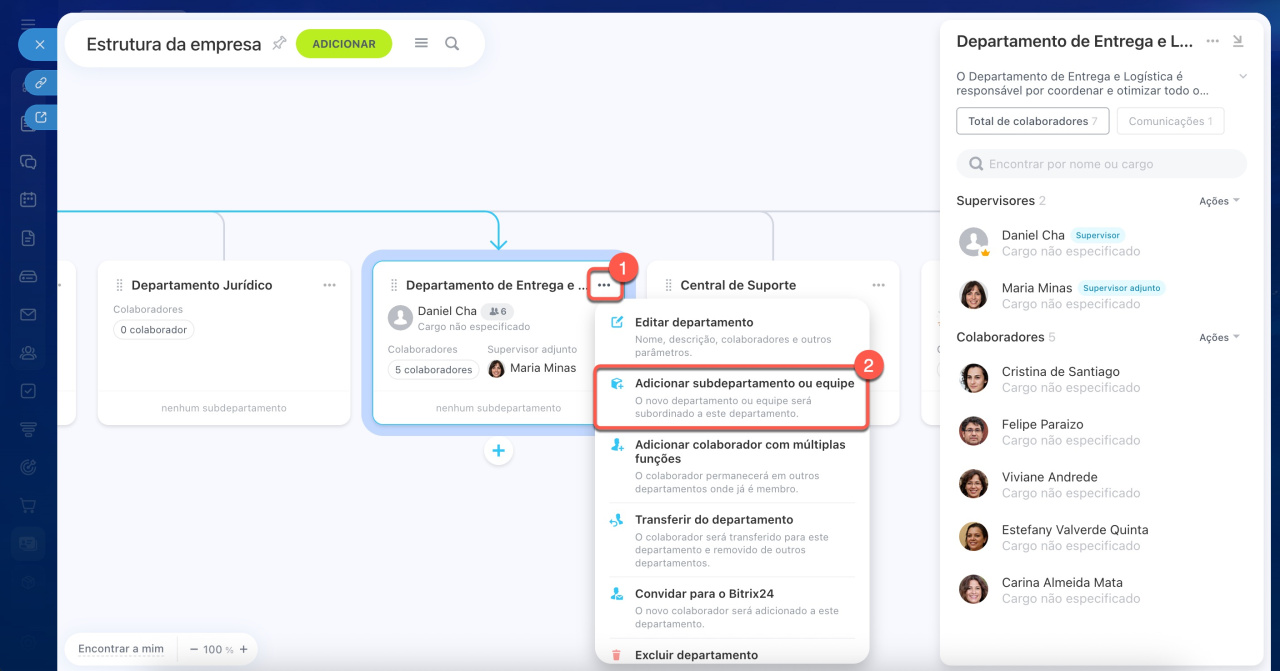
Task: Select Transferir do departamento menu option
Action: click(713, 520)
